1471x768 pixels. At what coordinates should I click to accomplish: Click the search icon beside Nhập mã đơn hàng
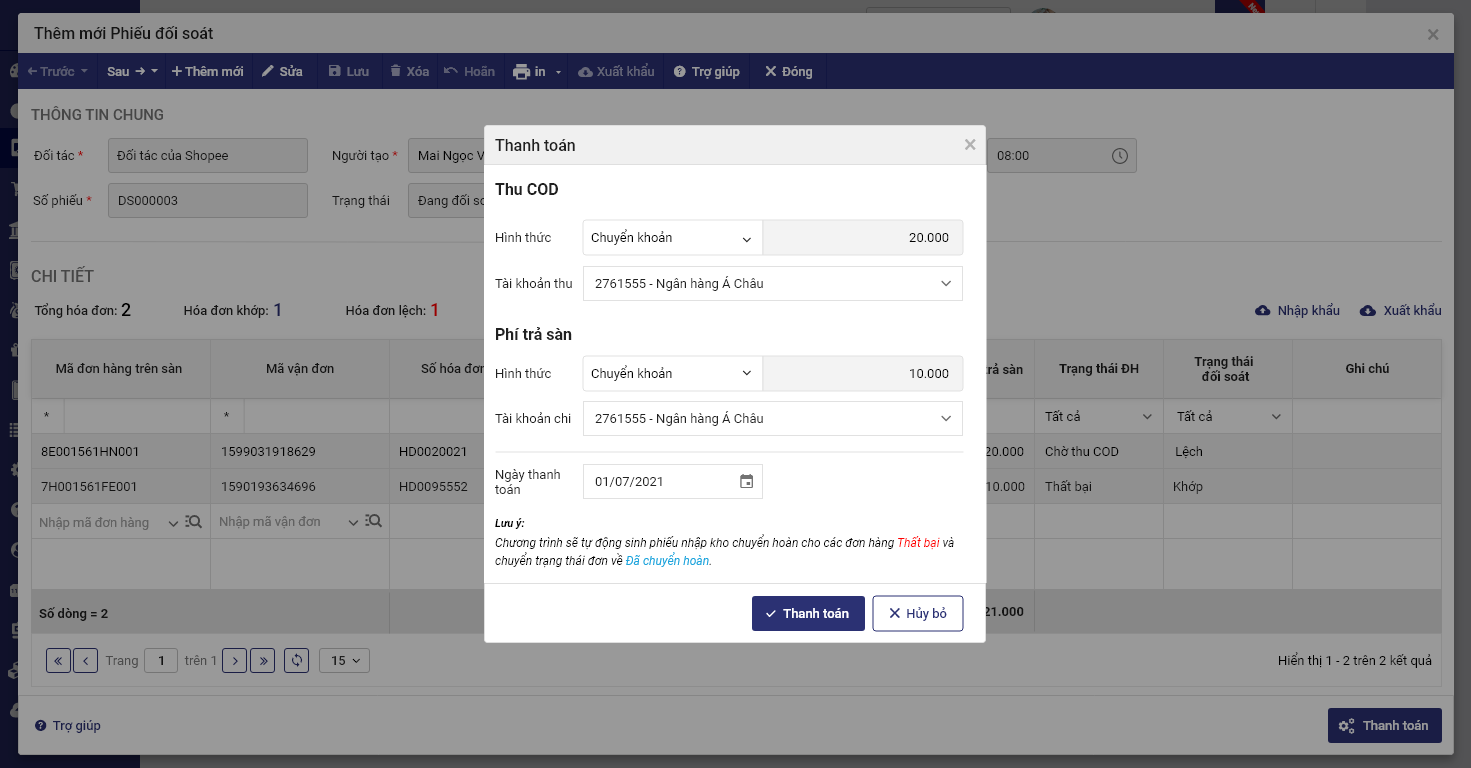194,522
